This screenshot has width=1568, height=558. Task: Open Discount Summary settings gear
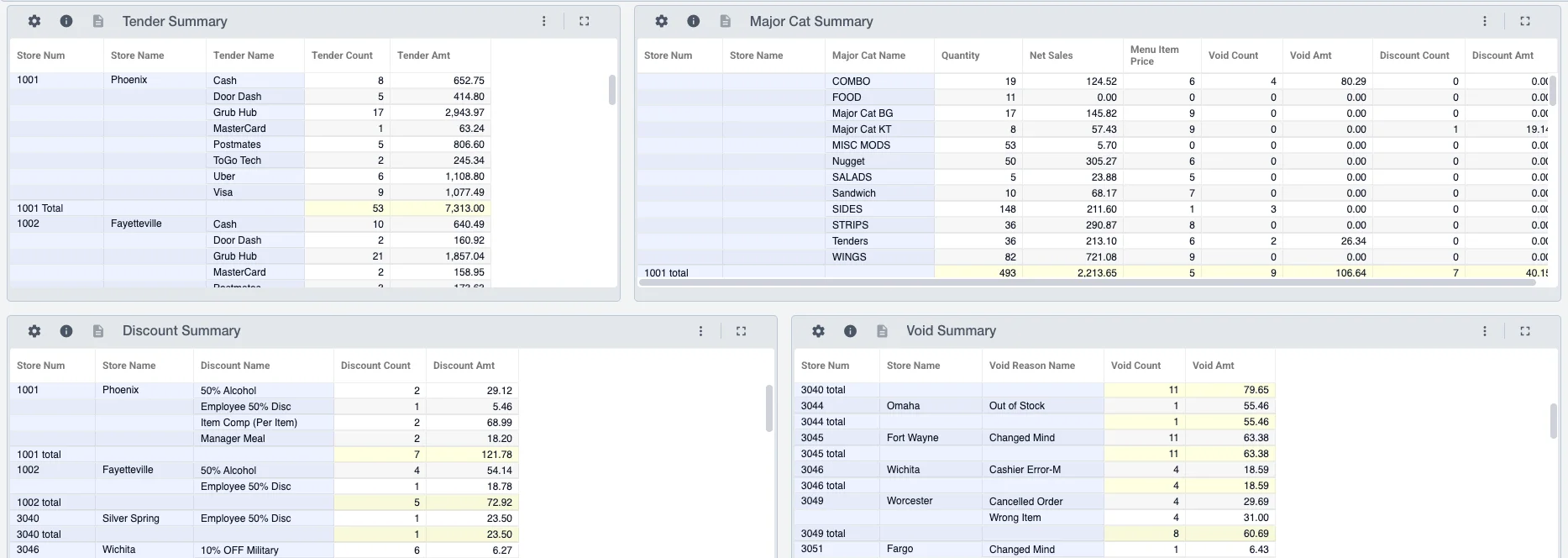click(34, 331)
